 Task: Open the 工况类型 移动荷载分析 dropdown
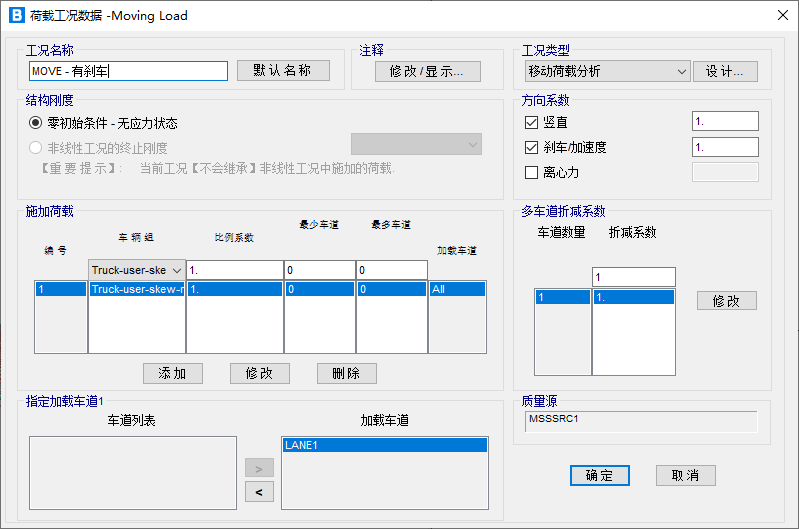(607, 71)
